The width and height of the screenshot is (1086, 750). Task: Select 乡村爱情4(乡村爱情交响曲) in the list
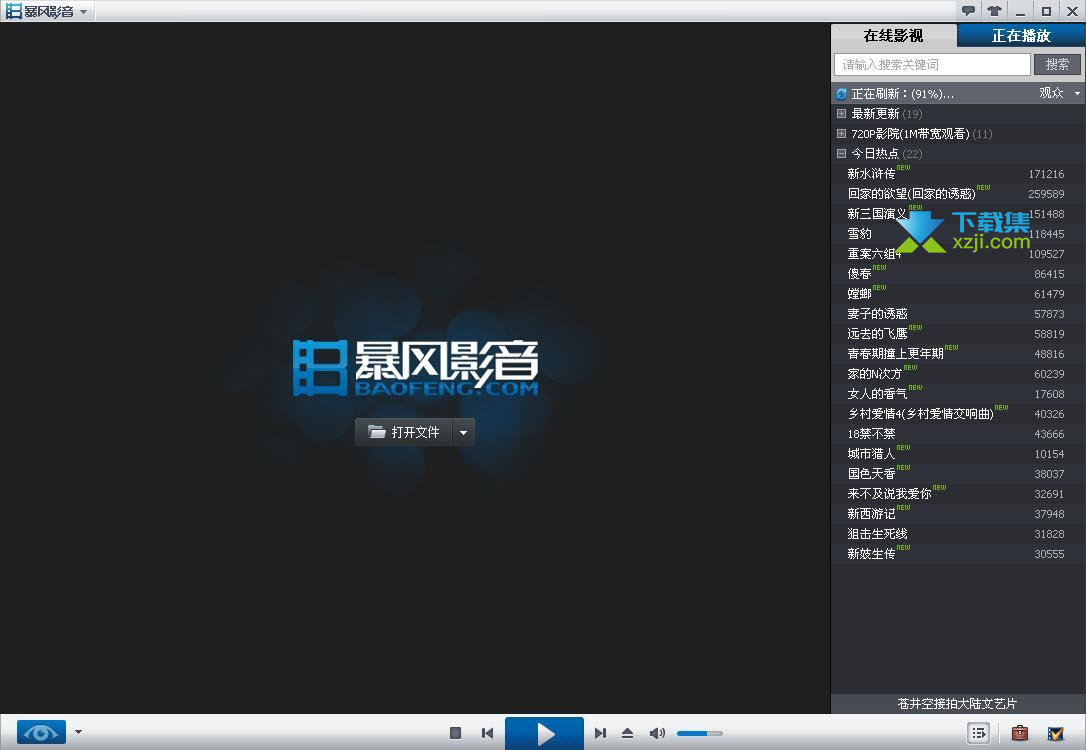pyautogui.click(x=920, y=414)
